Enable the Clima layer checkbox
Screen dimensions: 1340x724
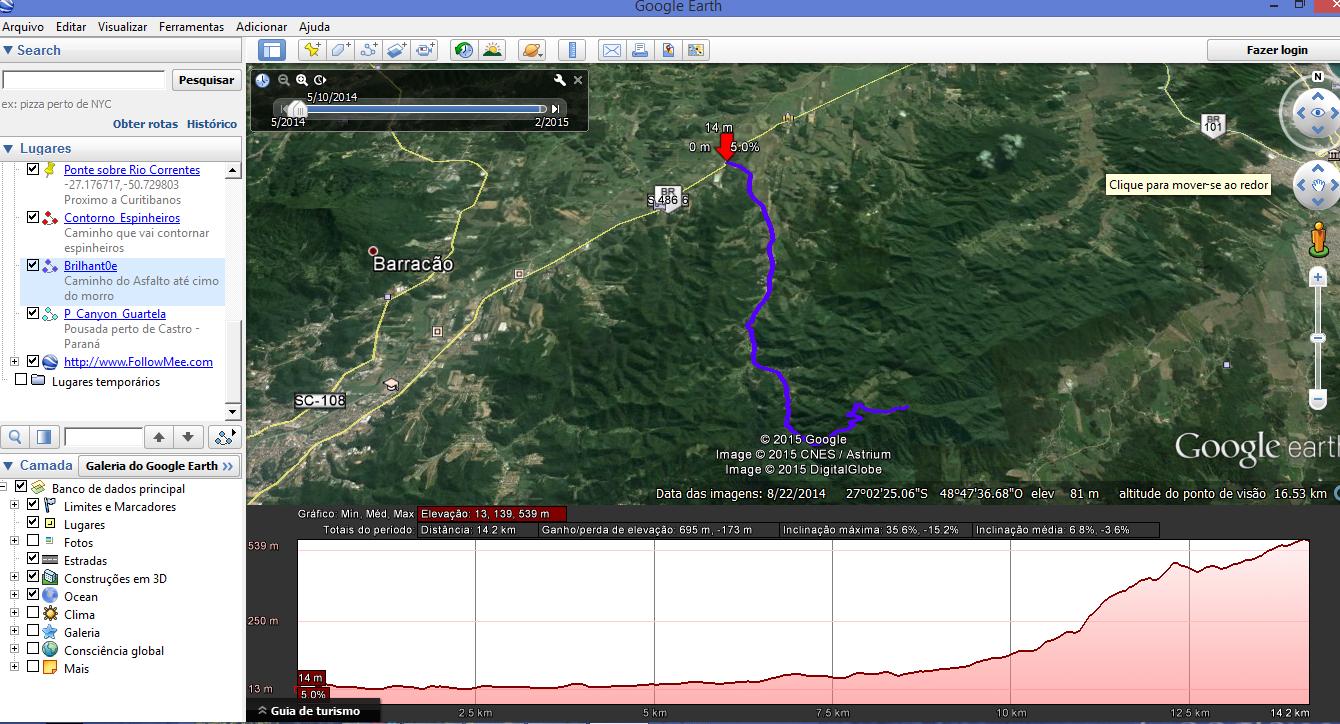33,614
